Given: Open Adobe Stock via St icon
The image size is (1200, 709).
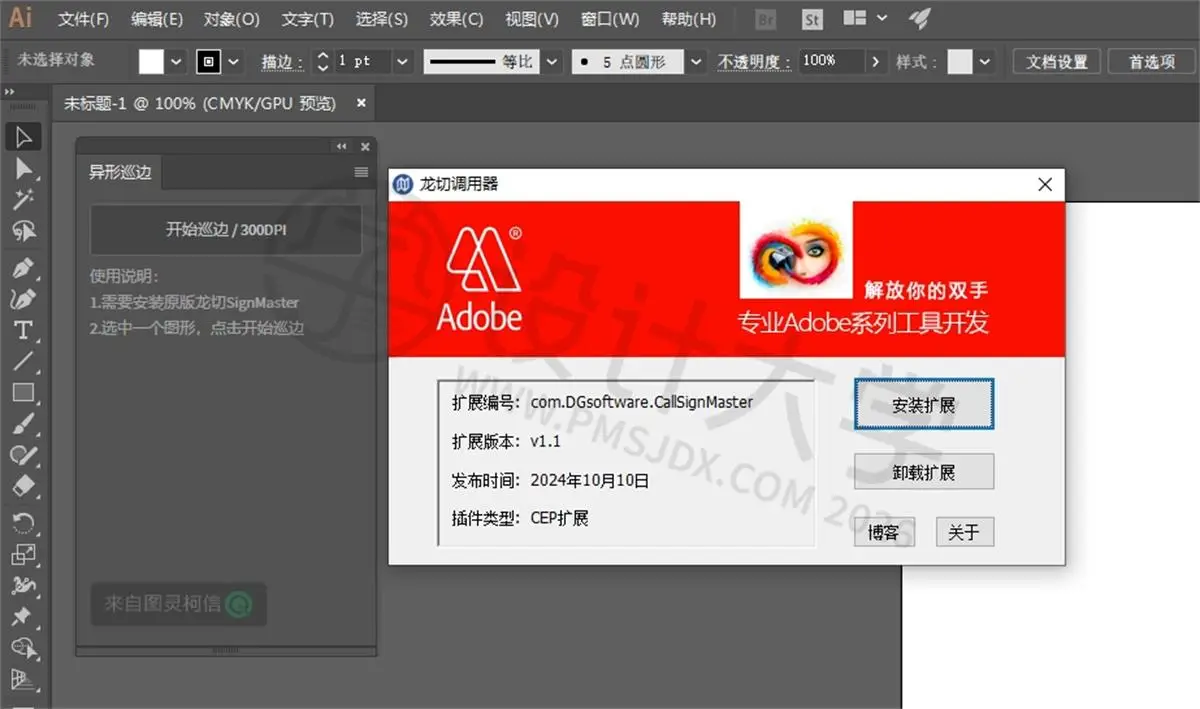Looking at the screenshot, I should point(812,19).
